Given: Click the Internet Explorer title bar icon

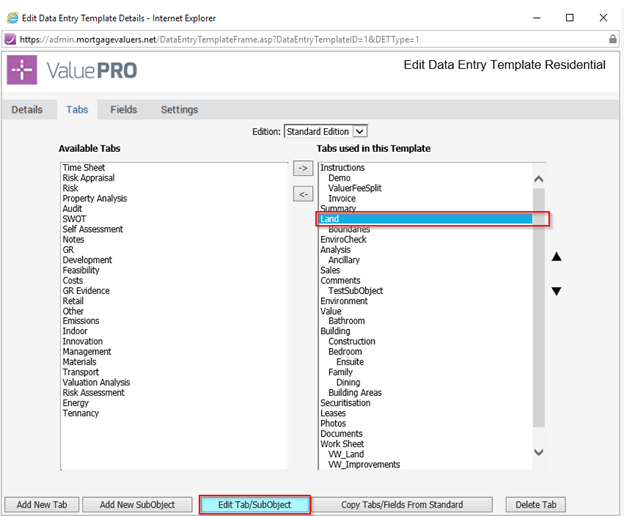Looking at the screenshot, I should [x=12, y=18].
